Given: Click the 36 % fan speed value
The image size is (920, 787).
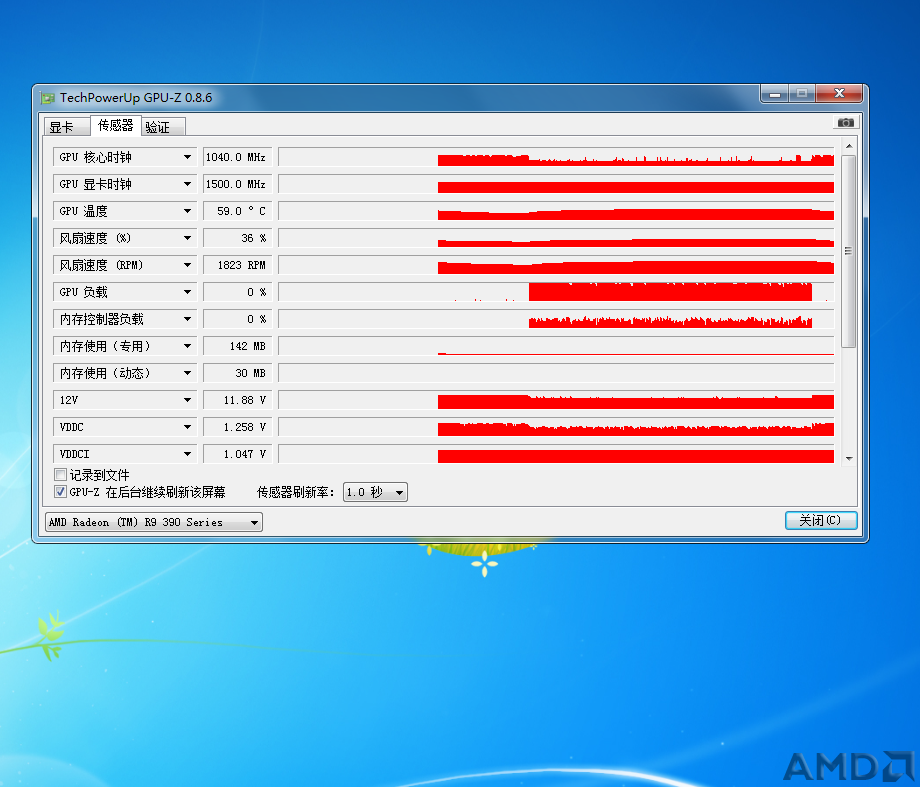Looking at the screenshot, I should [x=238, y=238].
